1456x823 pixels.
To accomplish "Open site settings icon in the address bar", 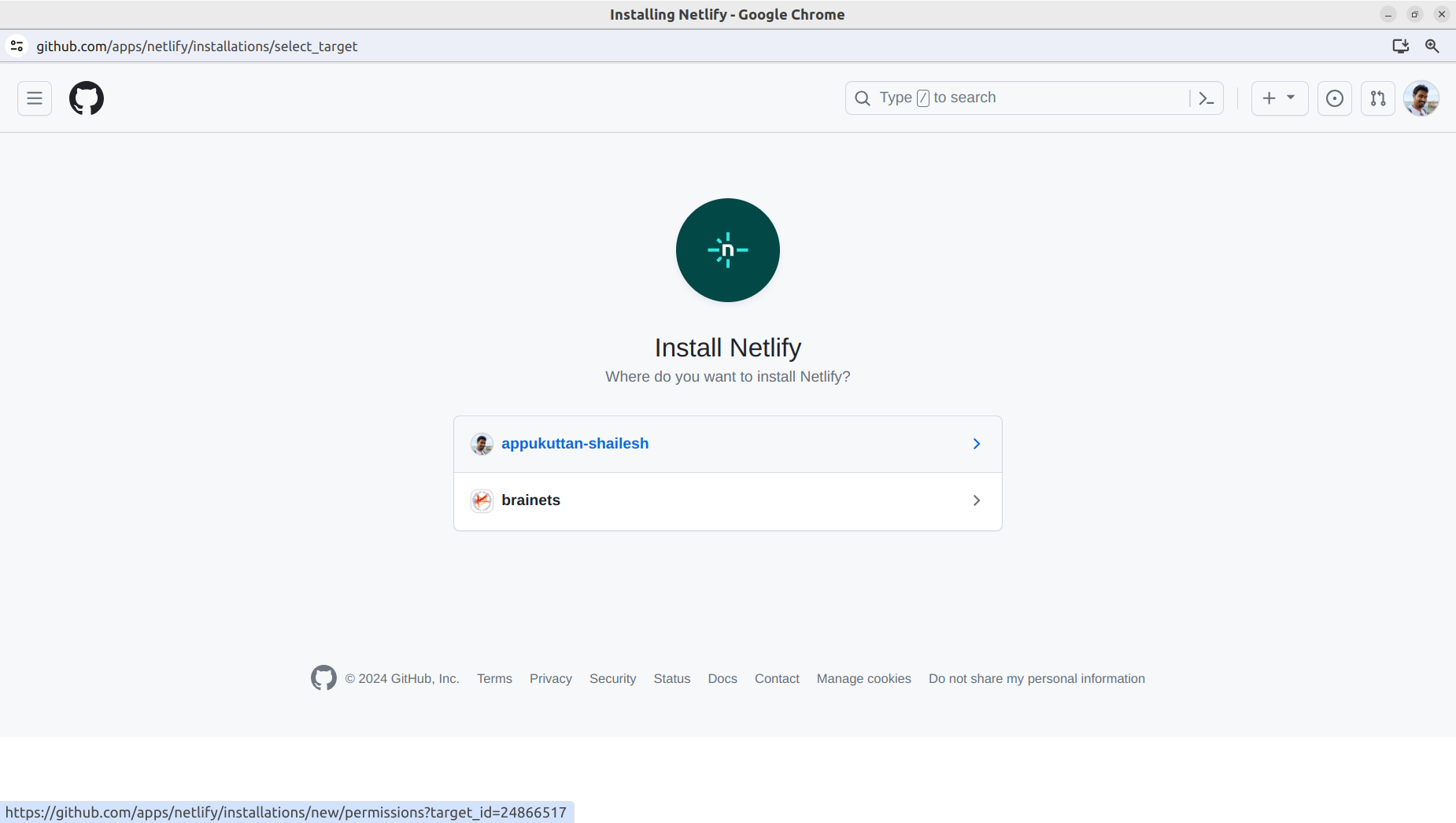I will coord(17,46).
